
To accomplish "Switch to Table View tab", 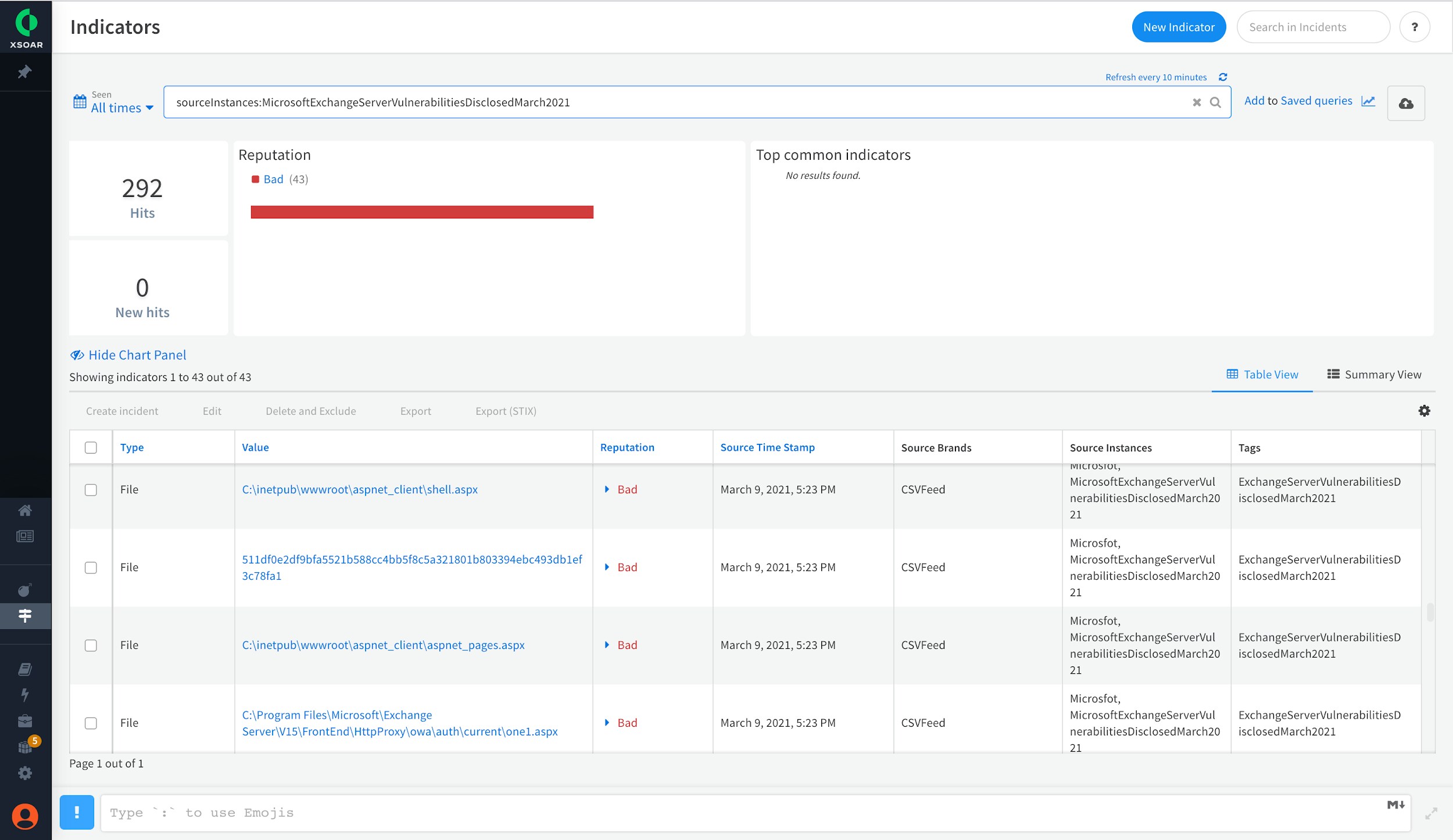I will point(1262,375).
